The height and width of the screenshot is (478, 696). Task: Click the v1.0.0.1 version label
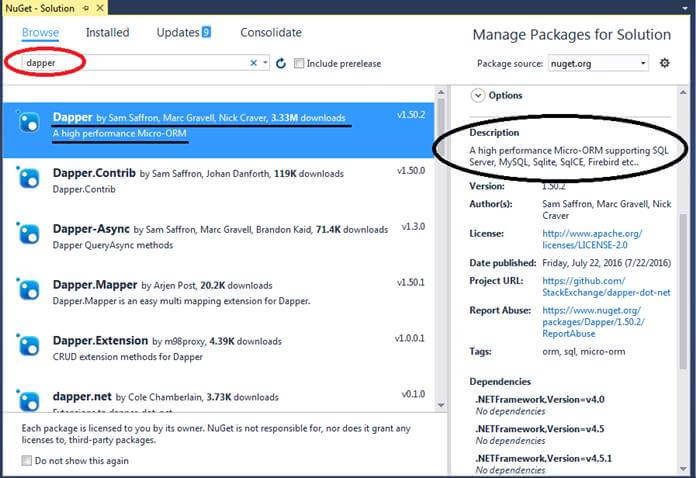[x=410, y=339]
